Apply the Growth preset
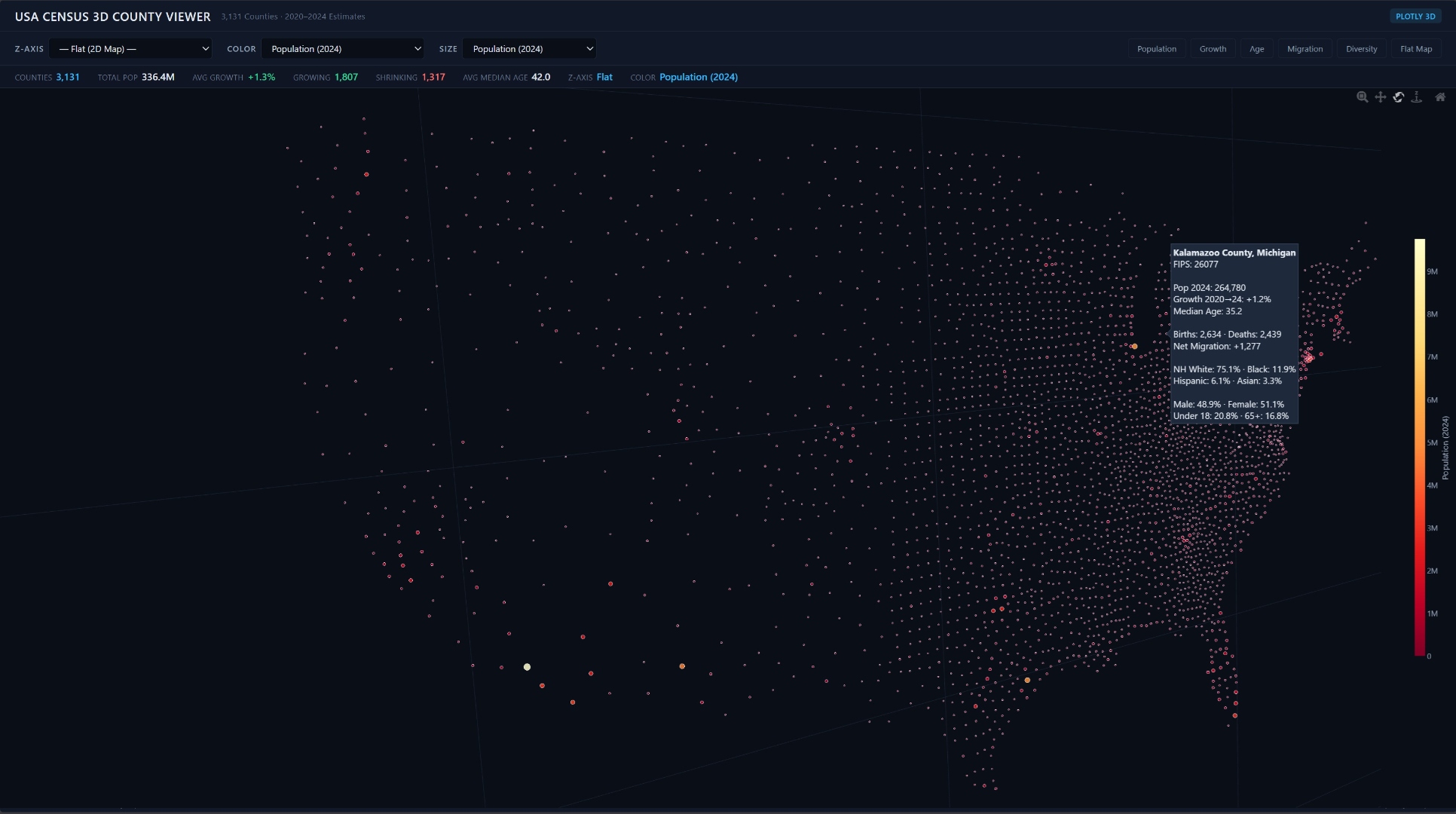This screenshot has height=814, width=1456. point(1213,48)
